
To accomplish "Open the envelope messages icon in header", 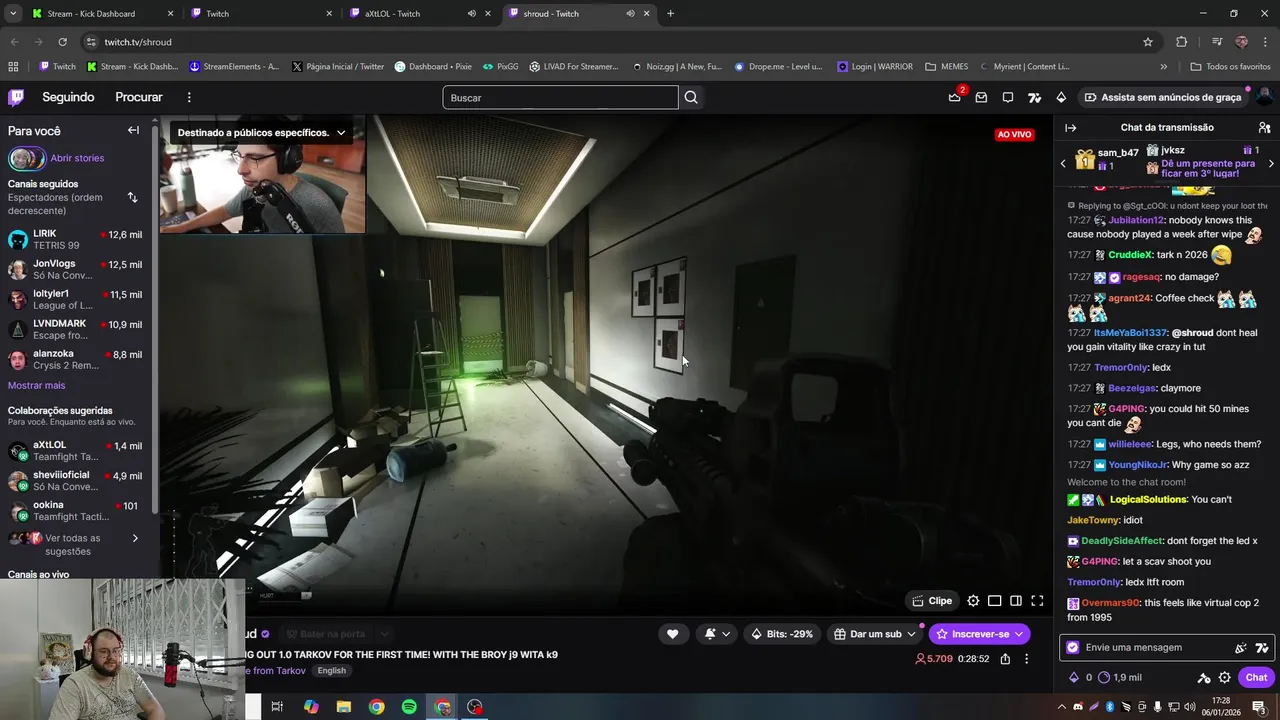I will 981,97.
